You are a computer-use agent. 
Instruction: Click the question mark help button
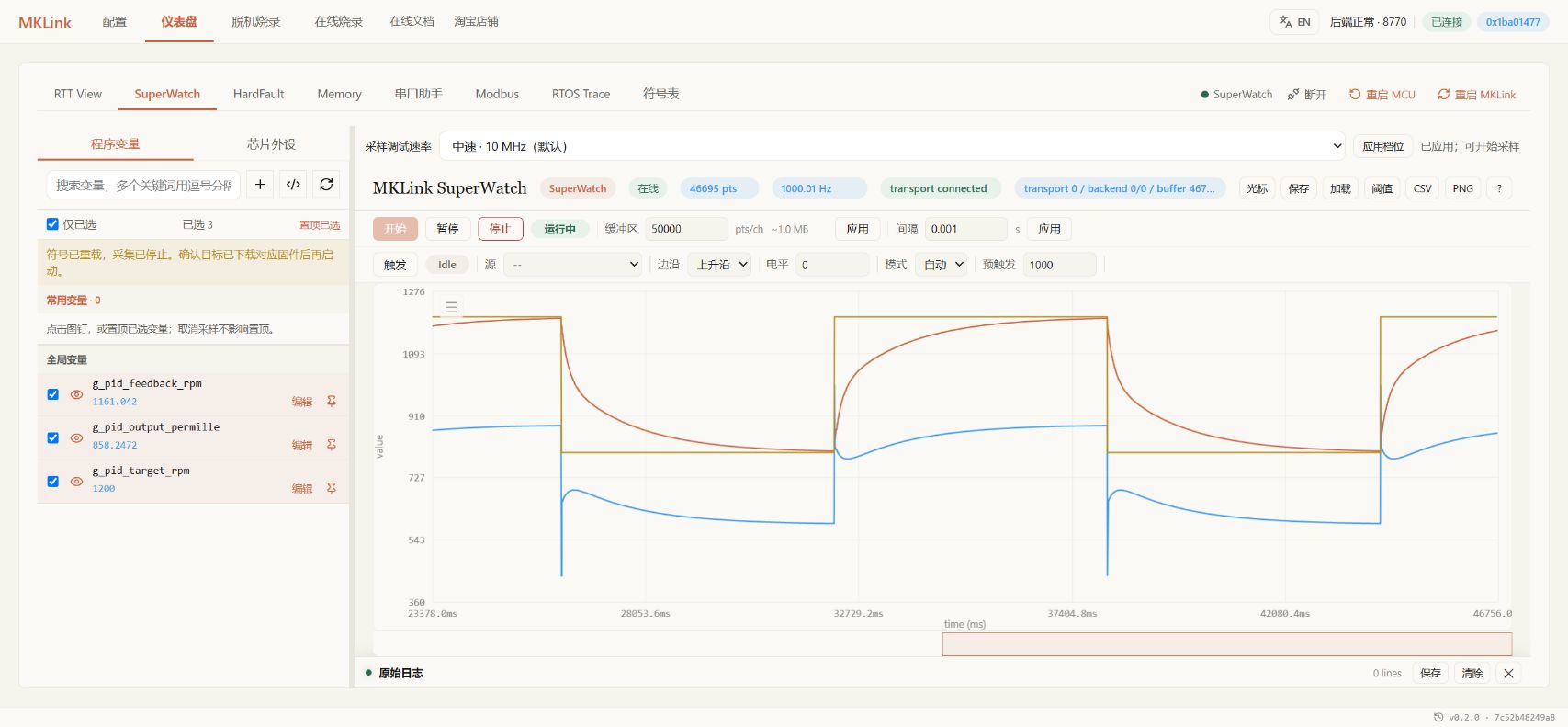pyautogui.click(x=1499, y=188)
